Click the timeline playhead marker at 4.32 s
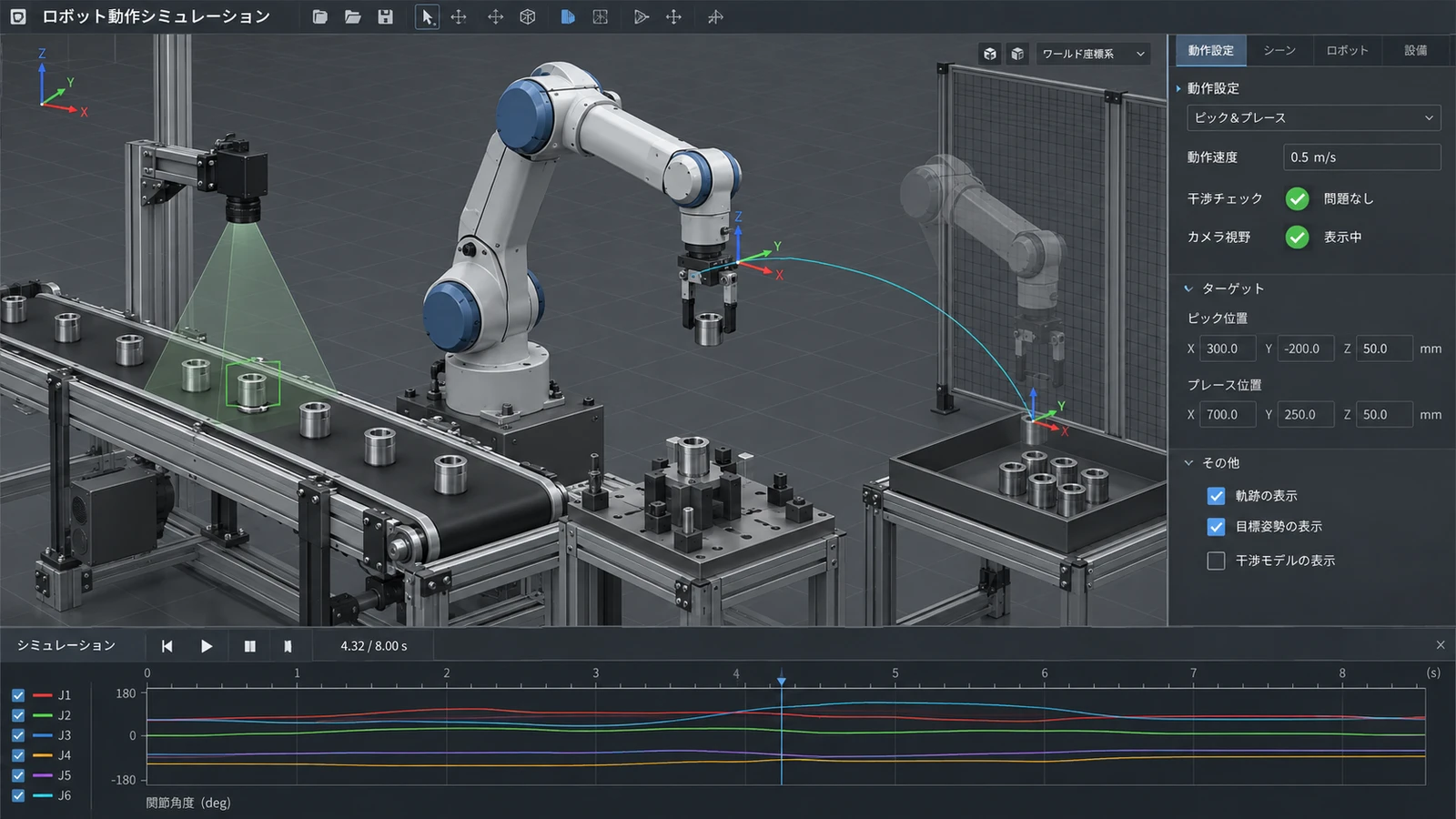 coord(781,681)
